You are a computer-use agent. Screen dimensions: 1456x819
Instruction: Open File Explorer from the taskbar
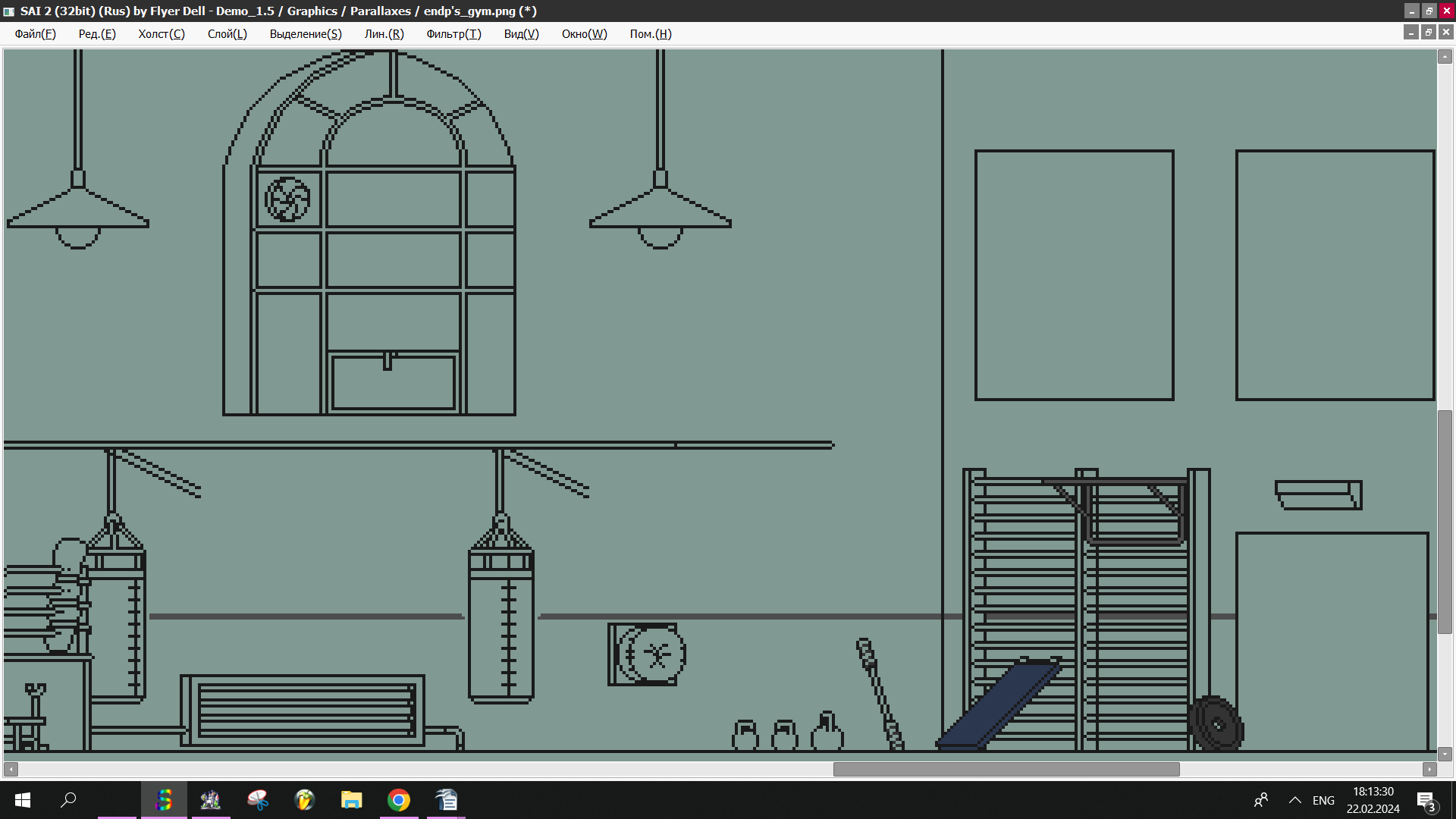(352, 800)
